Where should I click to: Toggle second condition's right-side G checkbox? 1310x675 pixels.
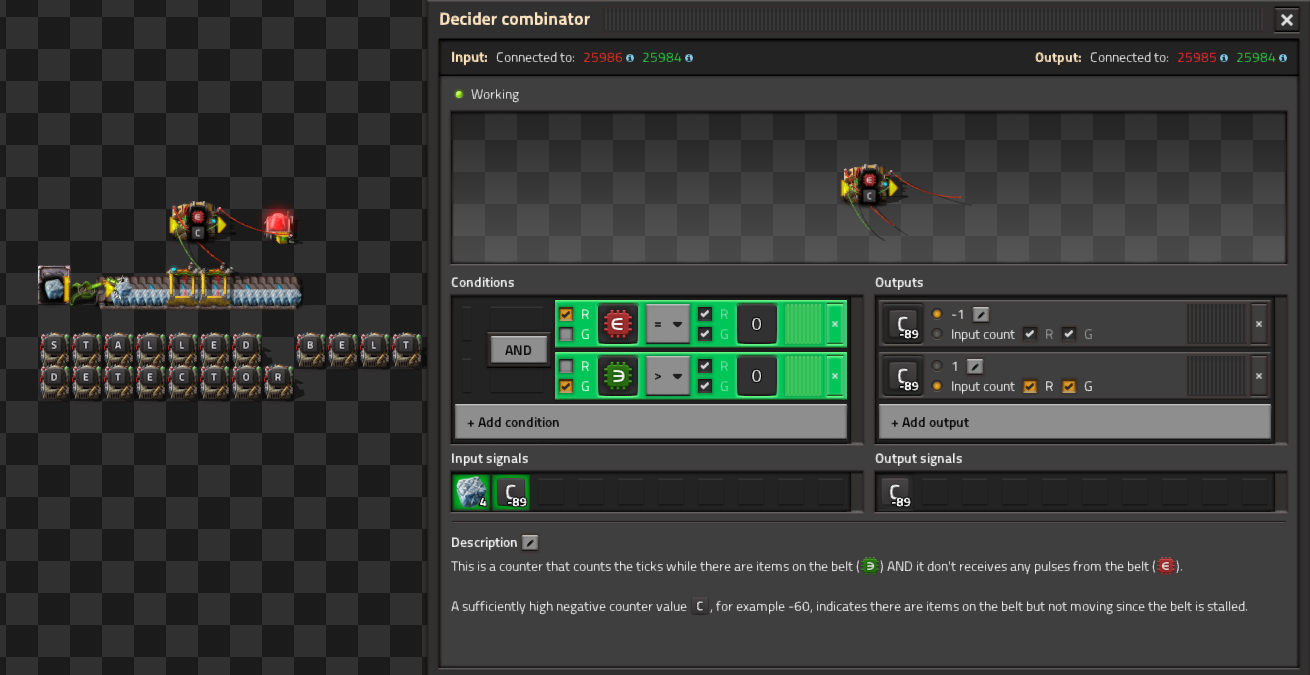coord(705,386)
